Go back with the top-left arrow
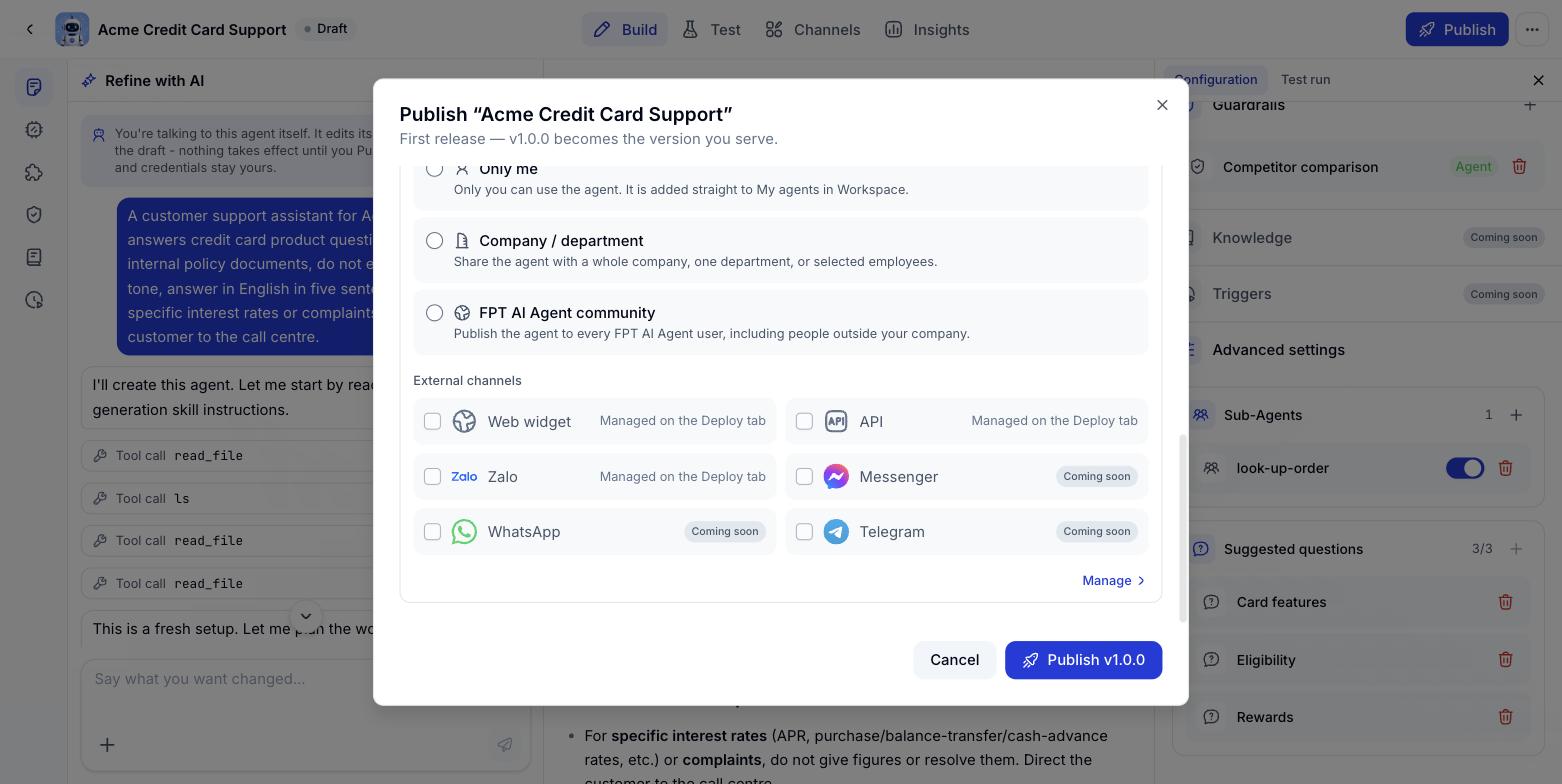Screen dimensions: 1562x784 point(30,29)
